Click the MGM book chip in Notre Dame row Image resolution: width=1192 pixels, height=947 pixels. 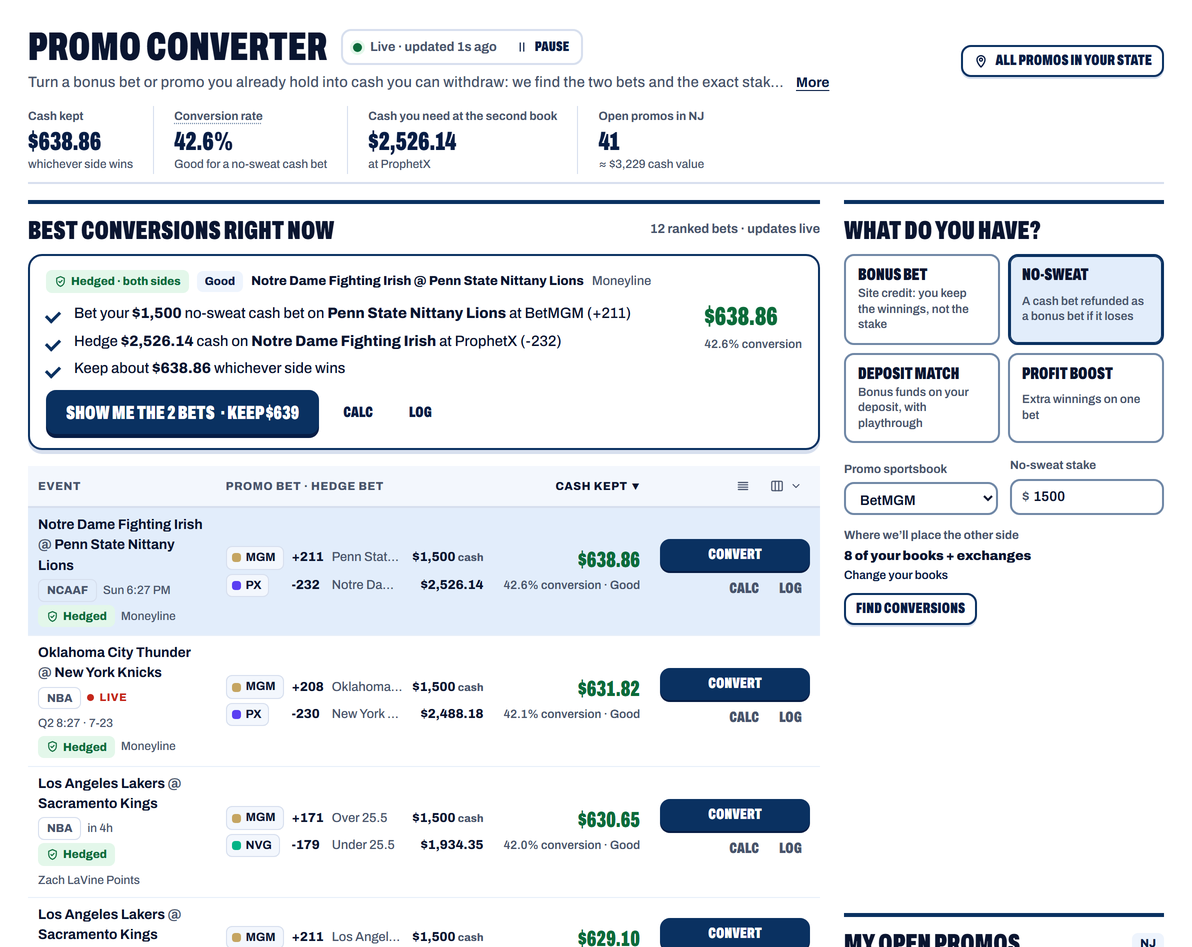tap(255, 557)
